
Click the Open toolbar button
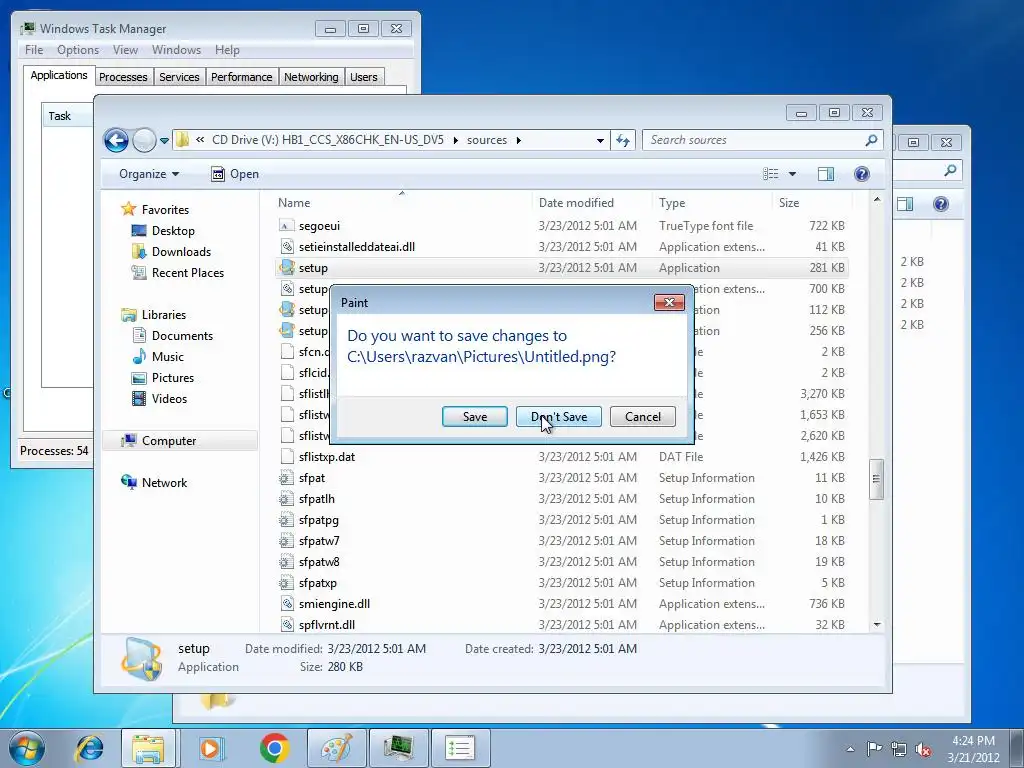235,174
